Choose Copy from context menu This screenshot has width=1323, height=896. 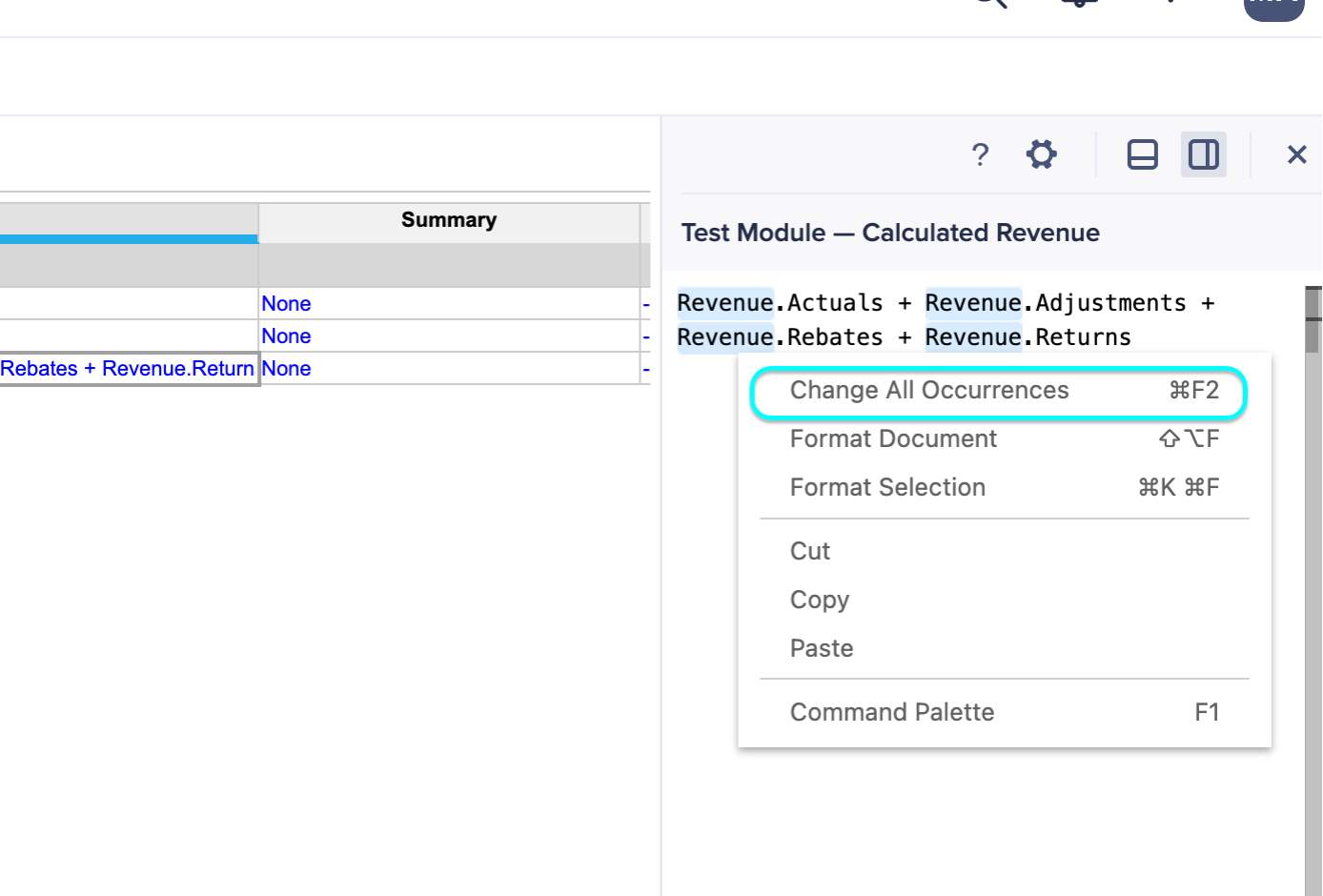point(1005,600)
